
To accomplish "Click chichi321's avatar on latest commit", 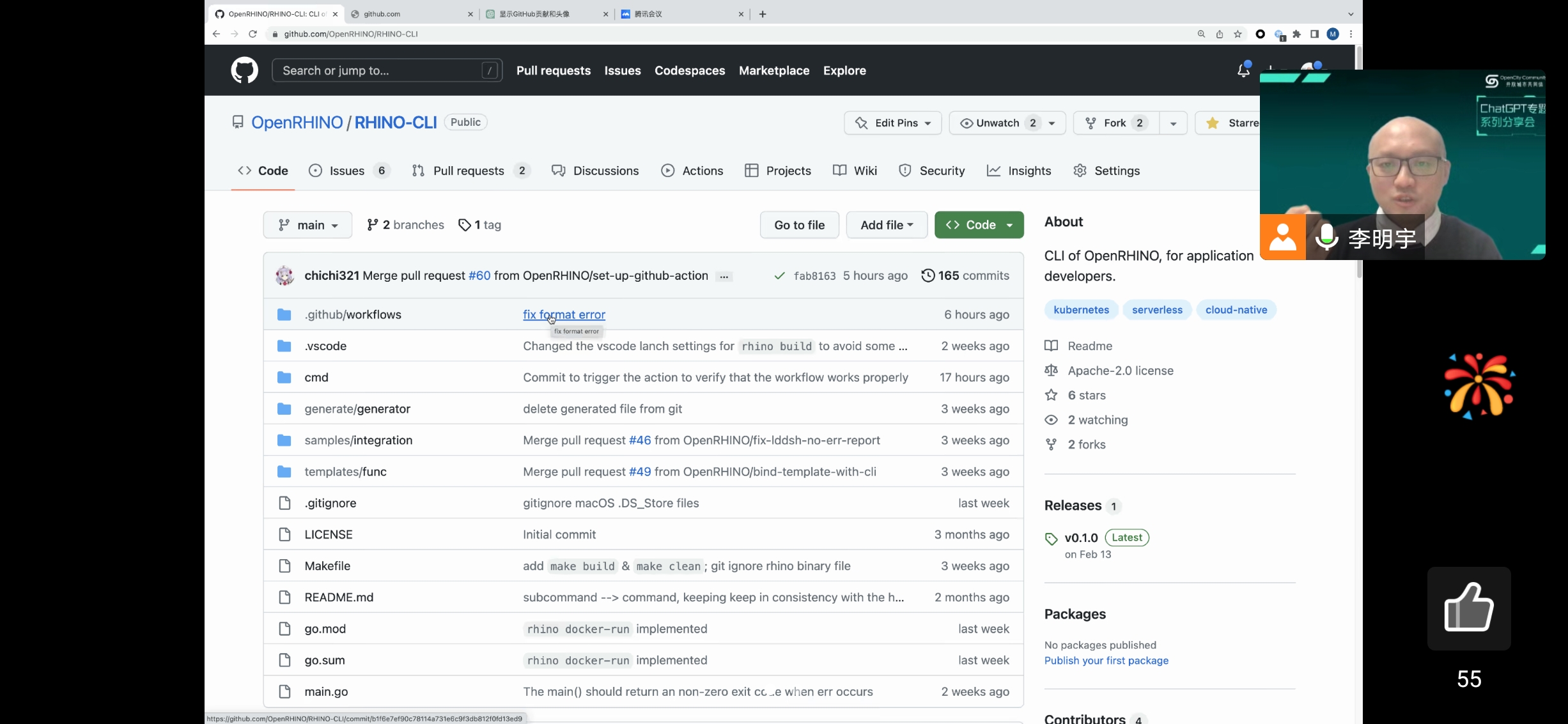I will pyautogui.click(x=284, y=275).
